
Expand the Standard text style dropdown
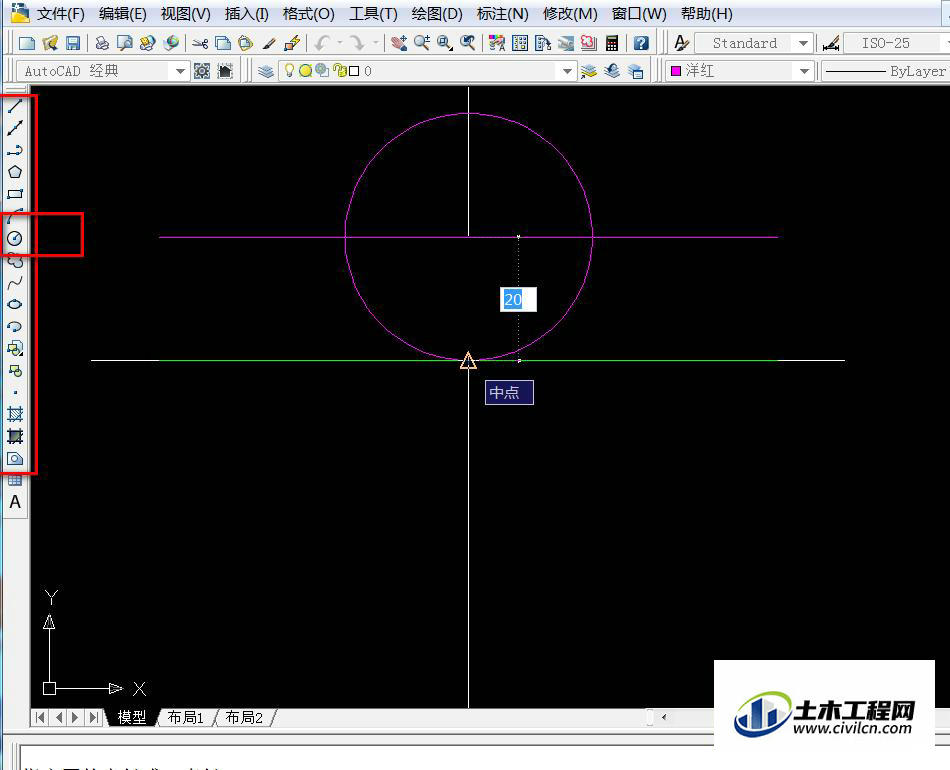coord(803,43)
